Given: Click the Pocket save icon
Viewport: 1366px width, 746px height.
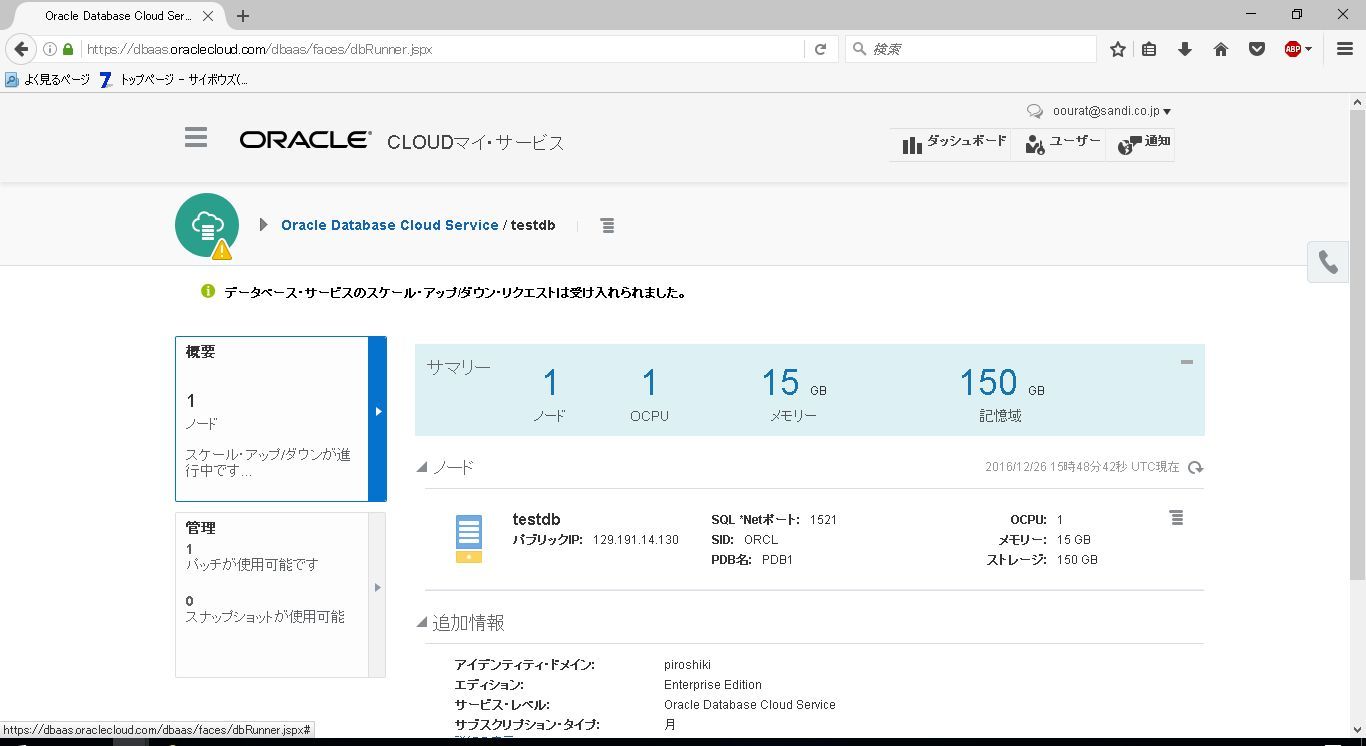Looking at the screenshot, I should point(1257,49).
